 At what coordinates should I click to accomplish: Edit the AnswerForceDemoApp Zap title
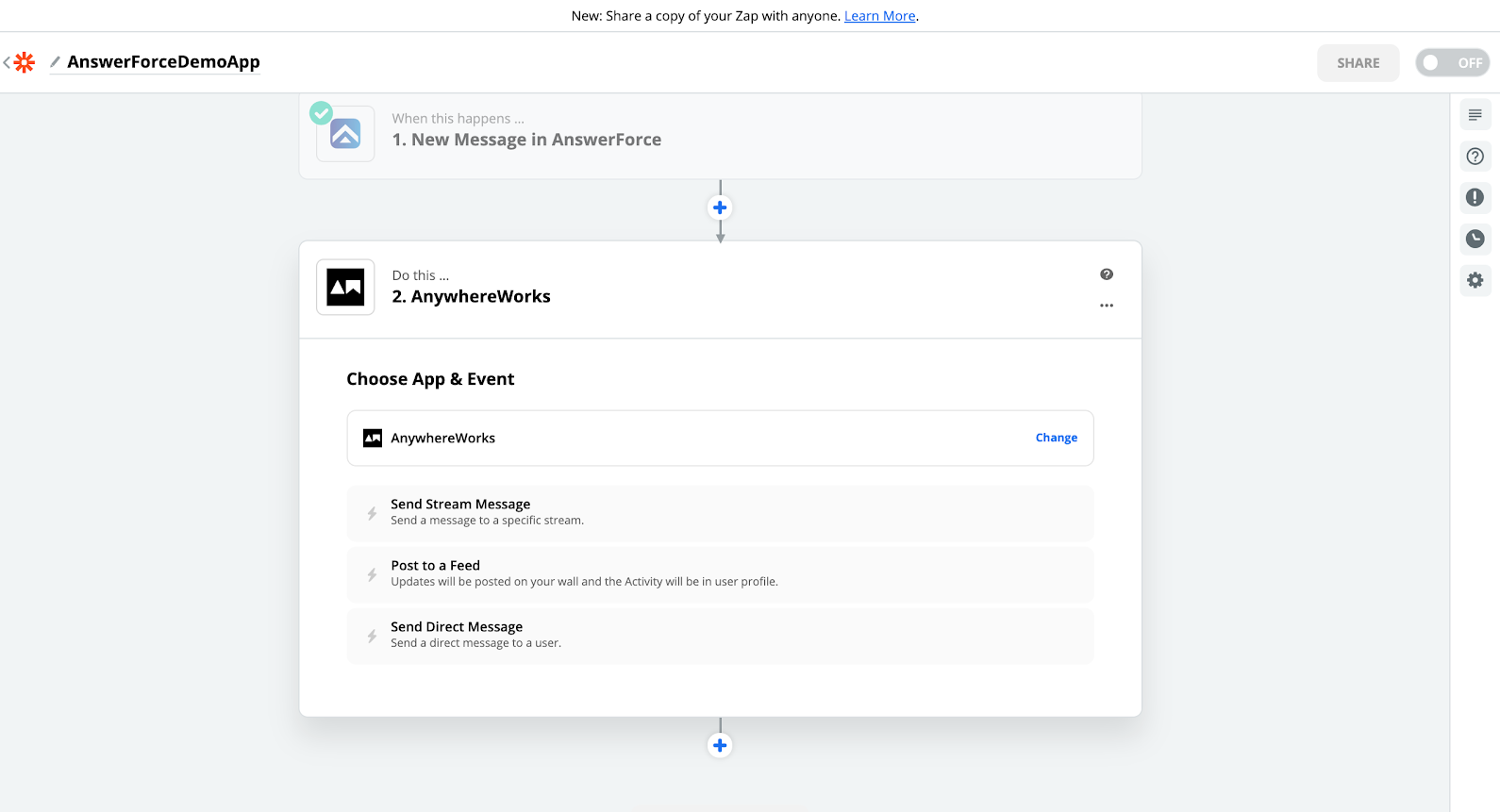(163, 61)
